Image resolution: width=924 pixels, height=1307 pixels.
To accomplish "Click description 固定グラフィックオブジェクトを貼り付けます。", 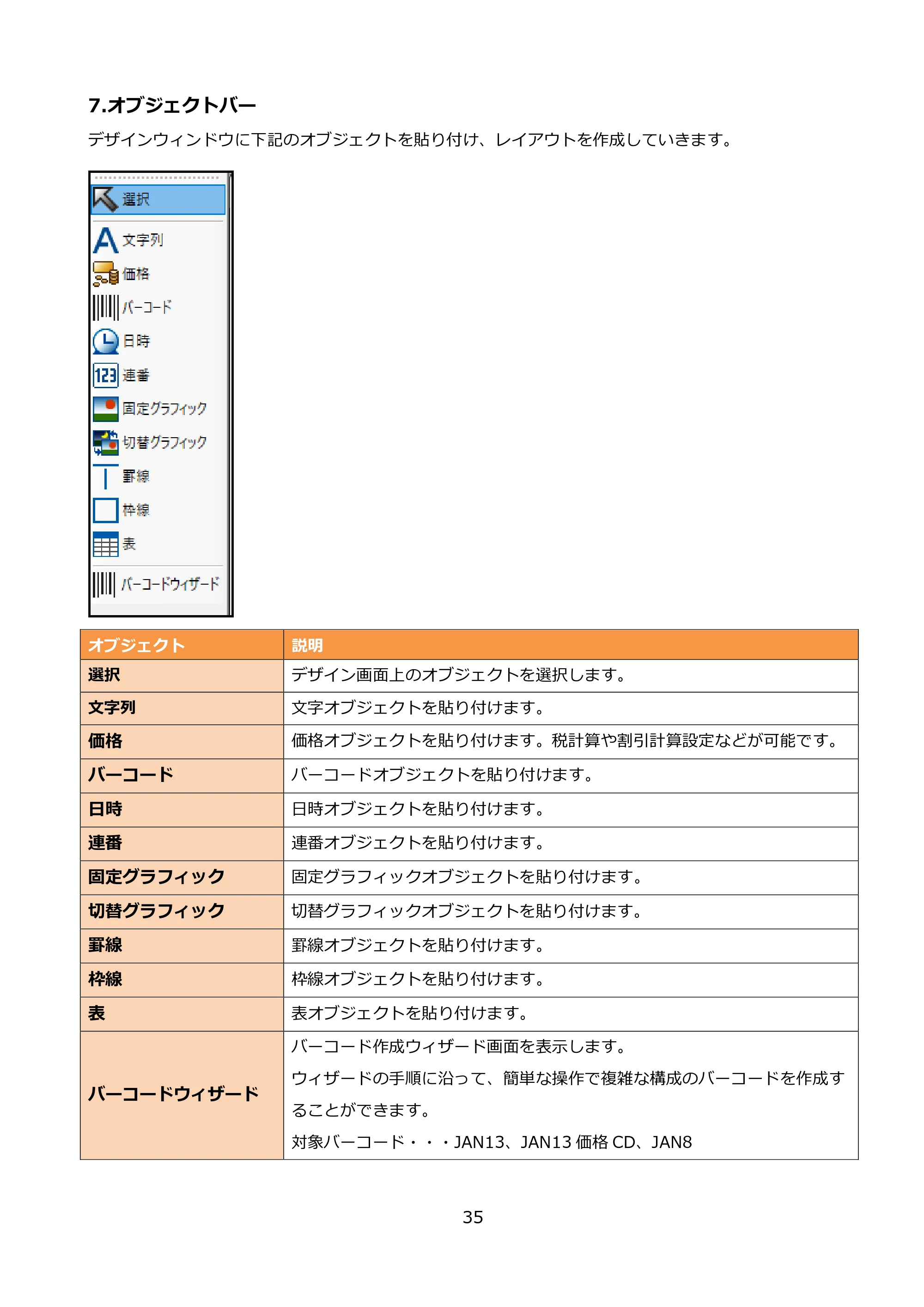I will (467, 877).
